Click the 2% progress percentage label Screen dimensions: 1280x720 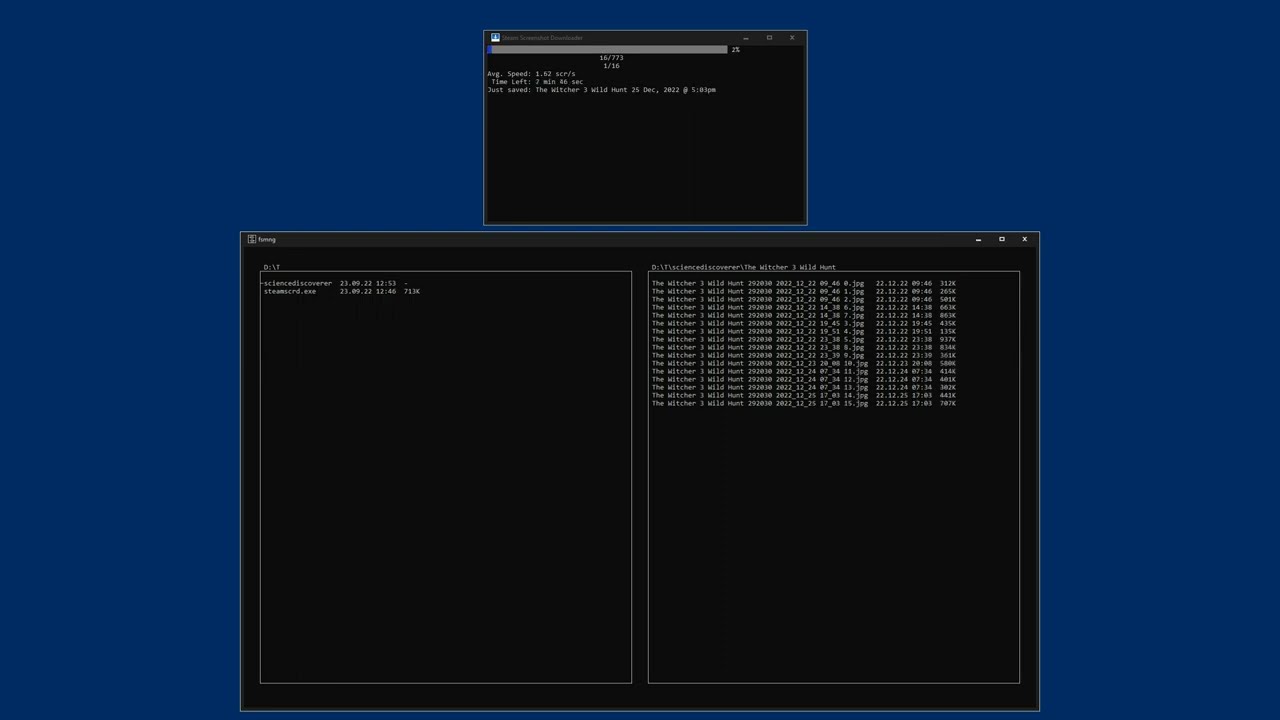click(736, 50)
